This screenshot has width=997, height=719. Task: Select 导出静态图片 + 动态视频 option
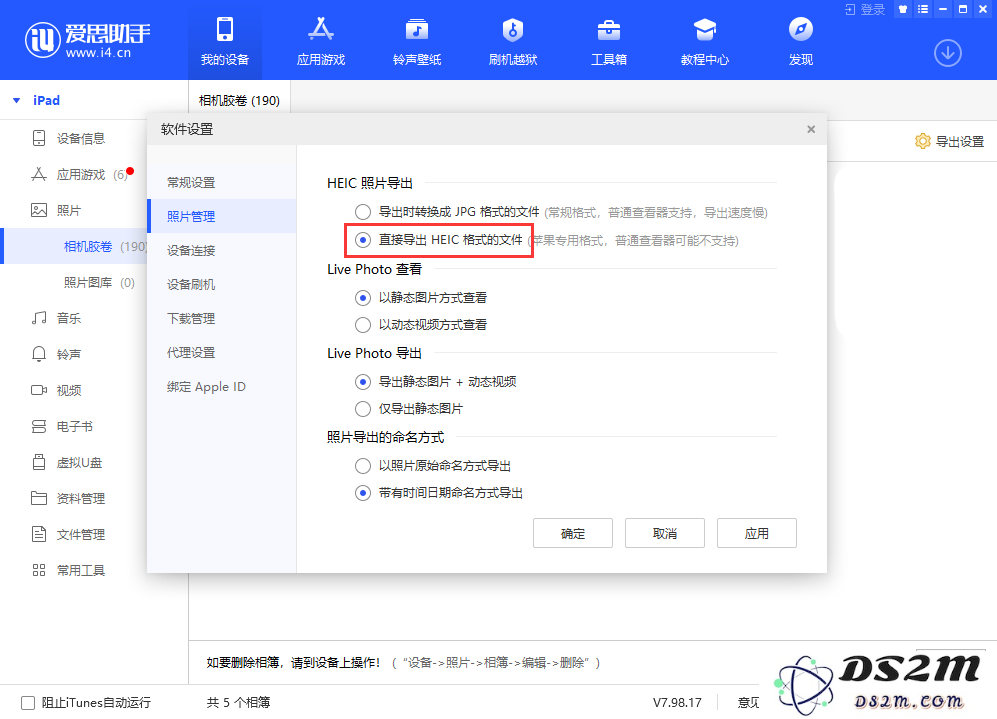click(x=363, y=381)
